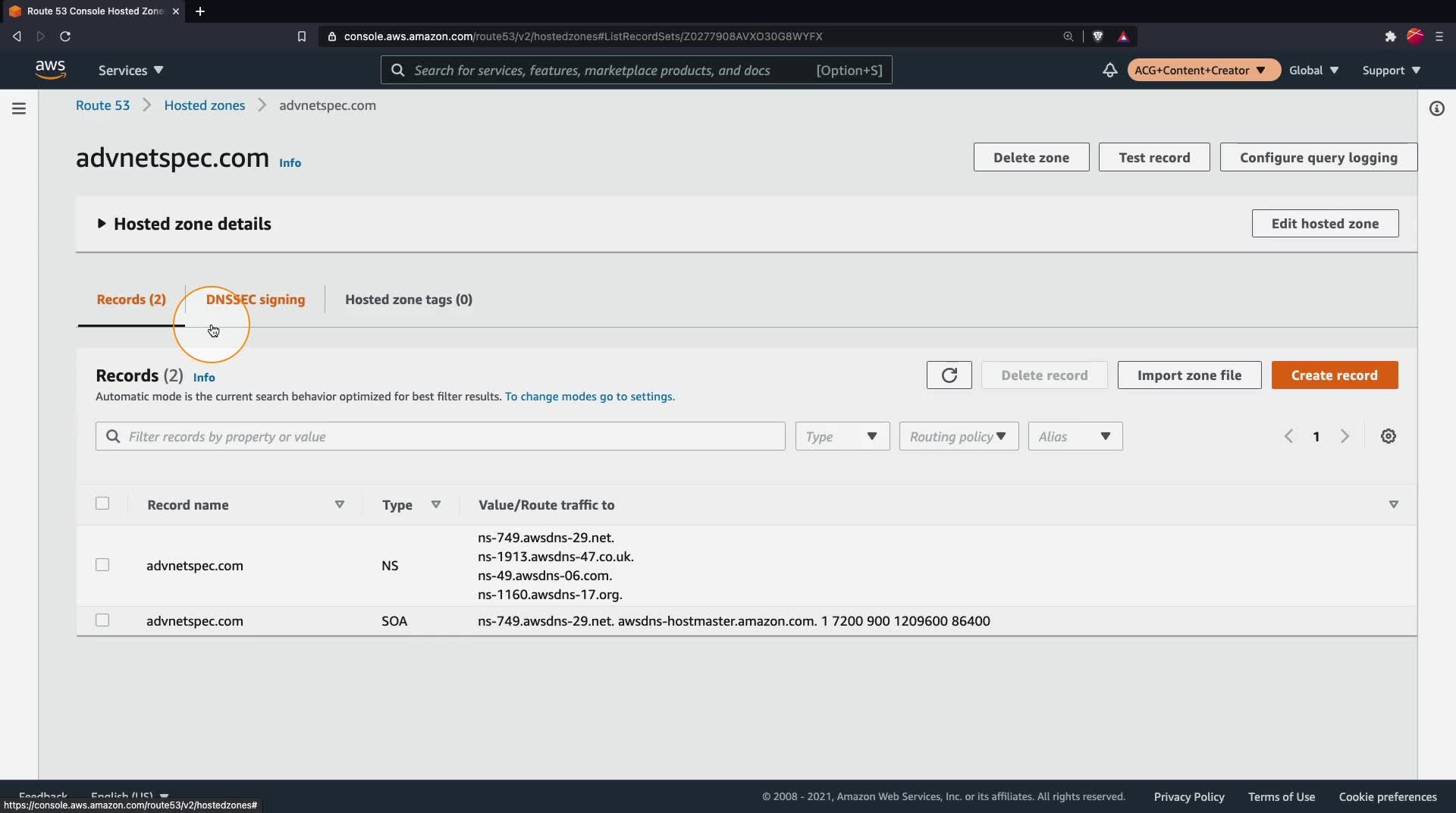This screenshot has height=813, width=1456.
Task: Open the AWS home logo
Action: [x=50, y=69]
